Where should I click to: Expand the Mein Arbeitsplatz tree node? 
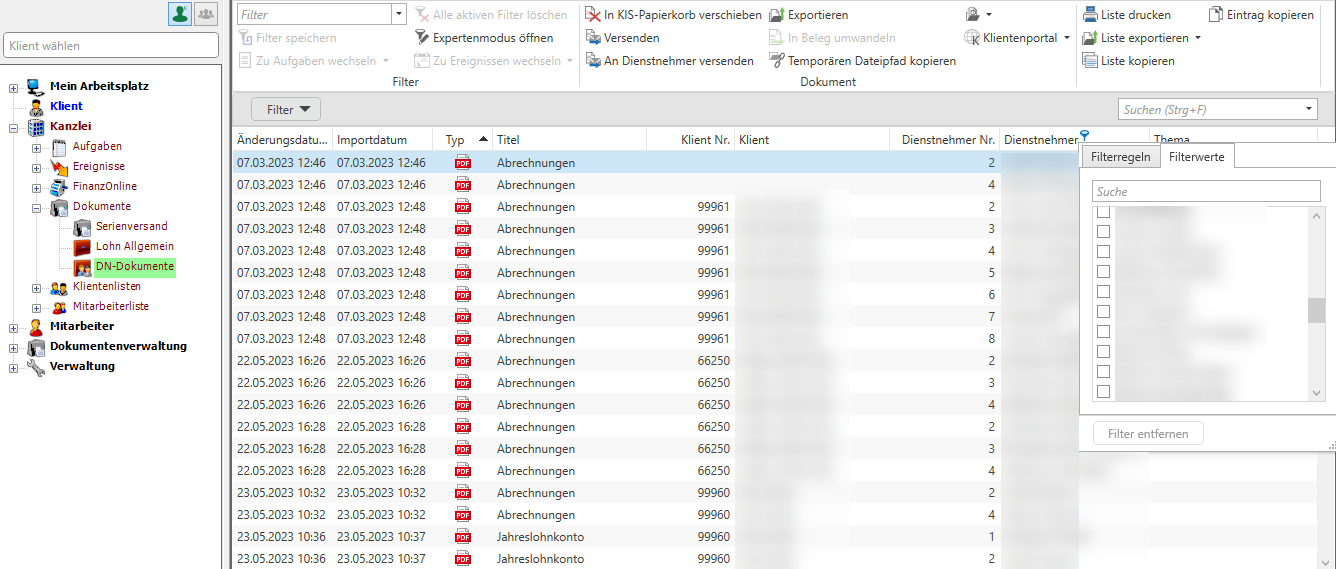point(13,87)
